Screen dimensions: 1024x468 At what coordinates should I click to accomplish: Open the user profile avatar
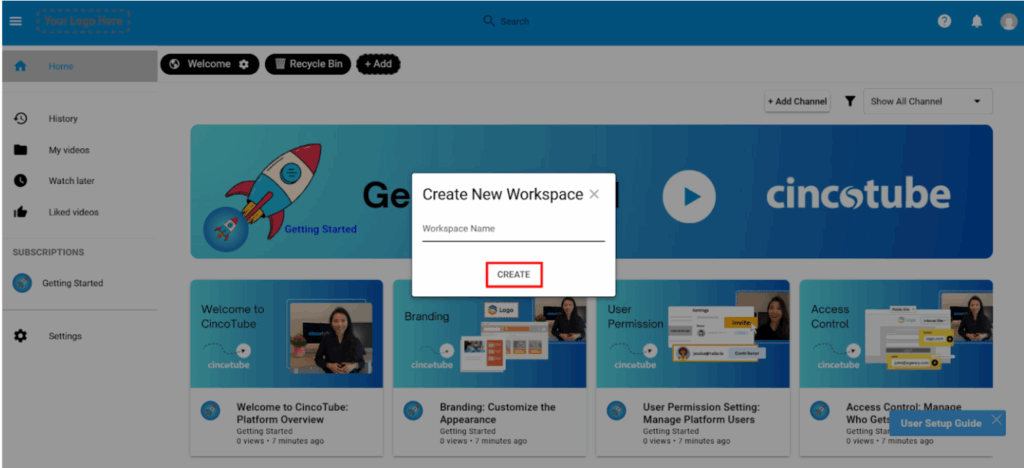[1008, 21]
